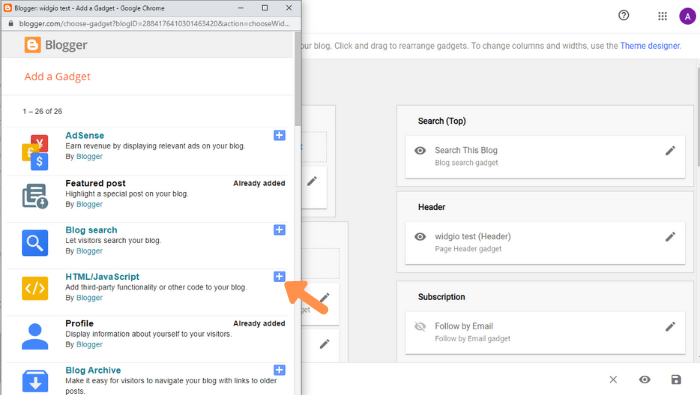Open Blogger author link under Featured post

pos(89,204)
